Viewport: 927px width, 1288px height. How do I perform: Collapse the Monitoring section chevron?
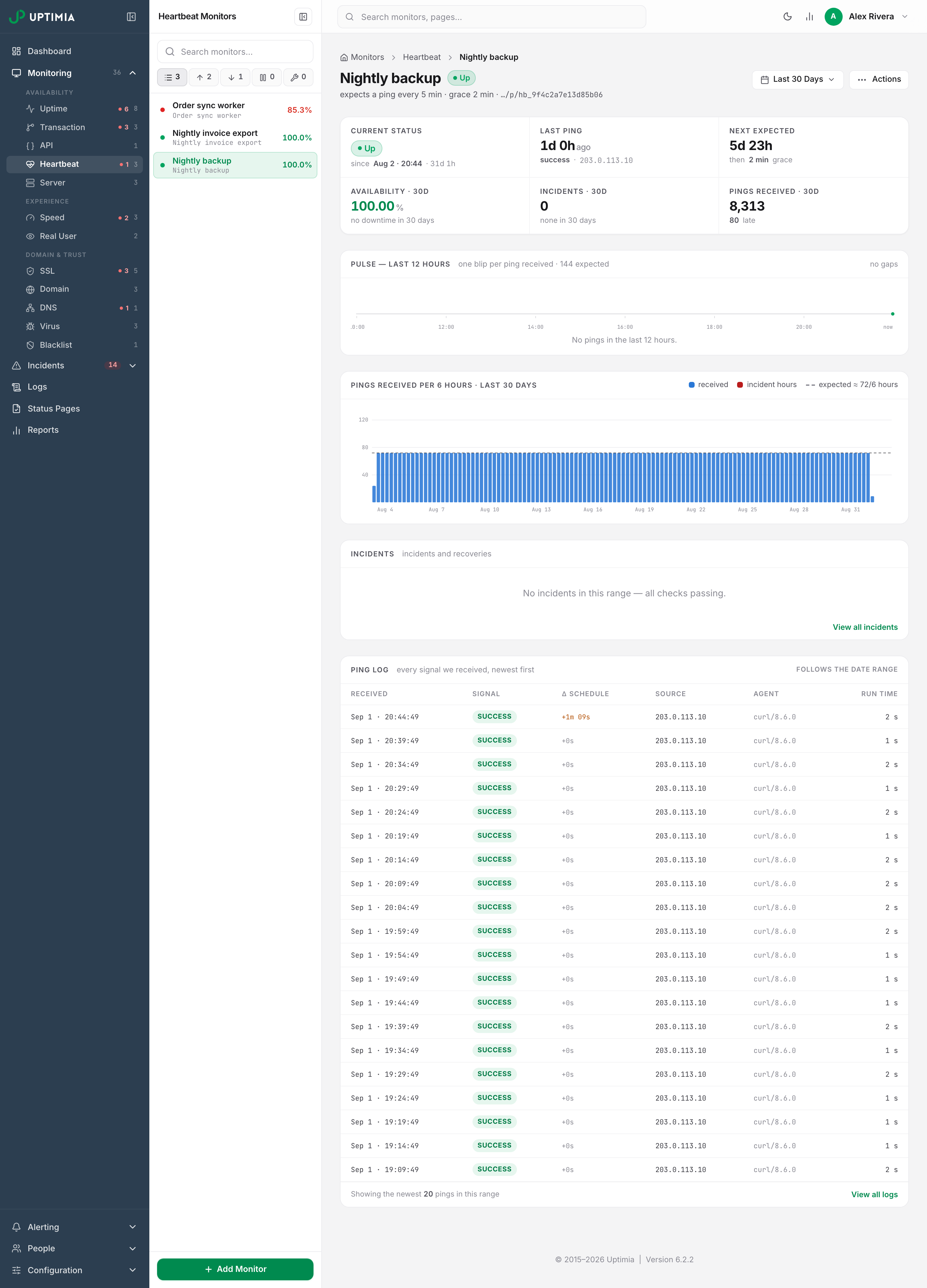pyautogui.click(x=133, y=73)
